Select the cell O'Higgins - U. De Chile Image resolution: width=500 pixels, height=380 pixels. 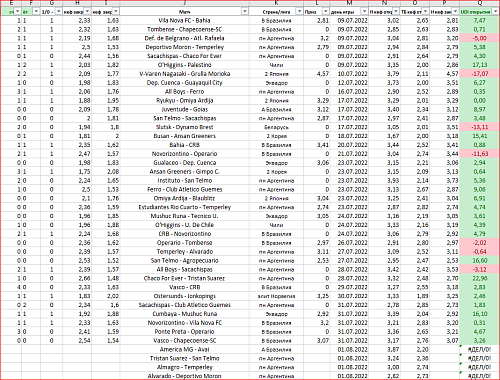click(184, 225)
